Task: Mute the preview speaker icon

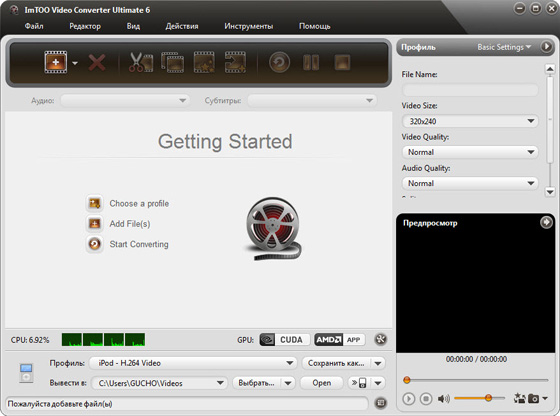Action: pyautogui.click(x=444, y=399)
